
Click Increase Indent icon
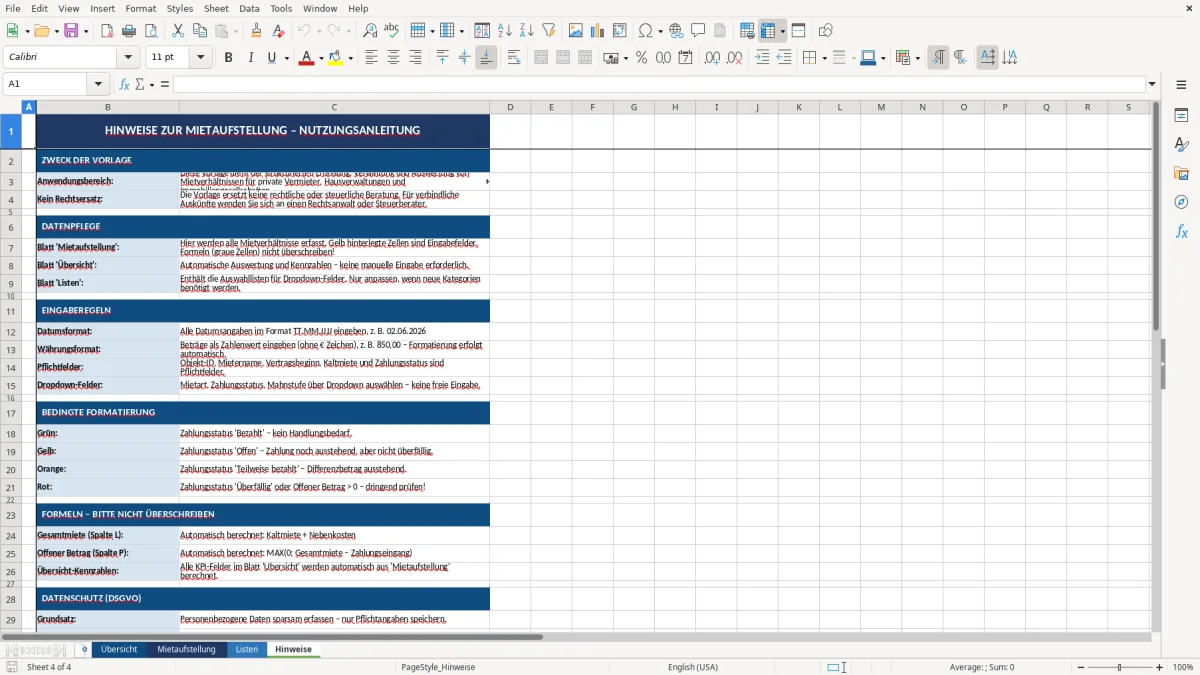point(762,58)
